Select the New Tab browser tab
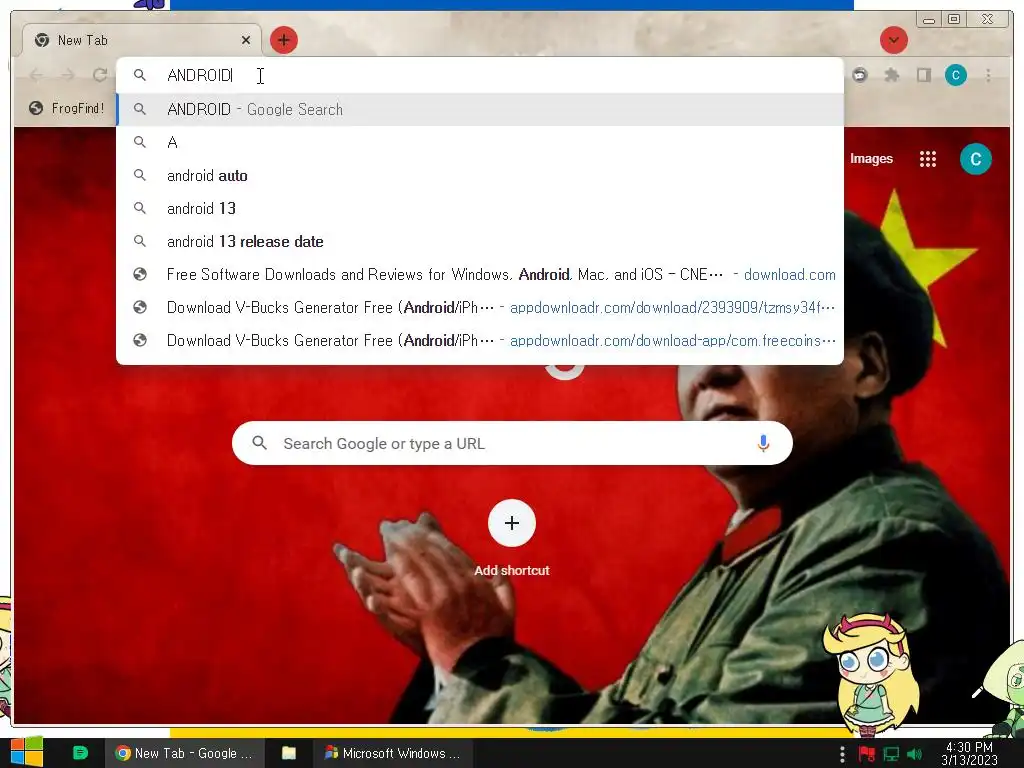Image resolution: width=1024 pixels, height=768 pixels. tap(142, 40)
